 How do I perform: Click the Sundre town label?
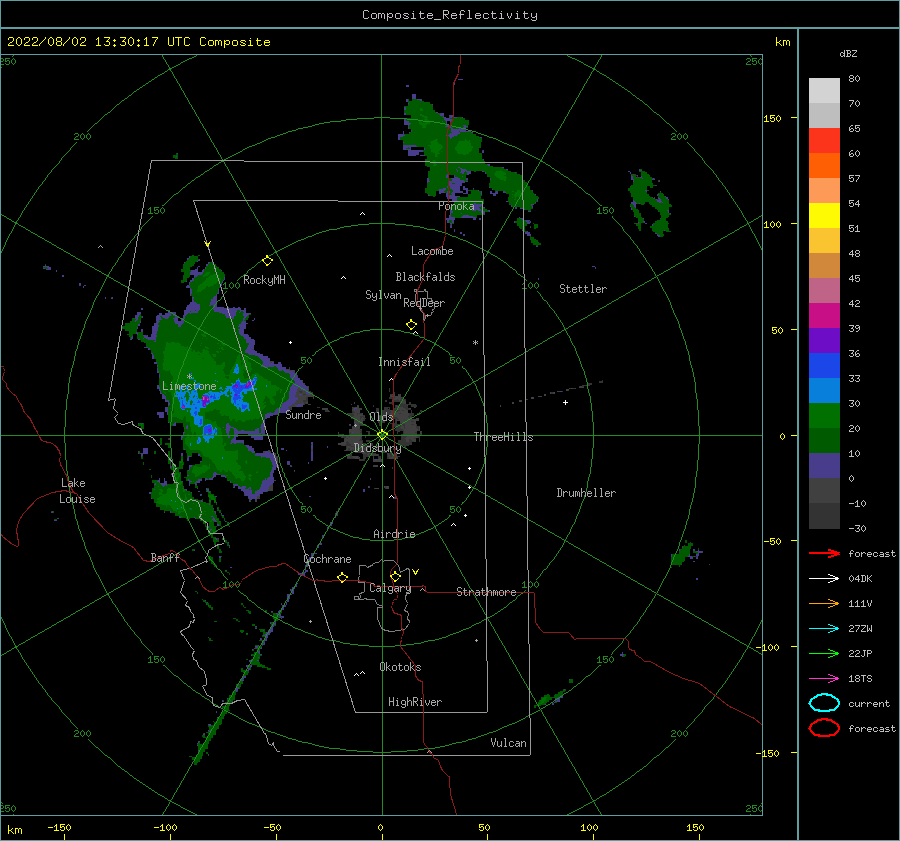point(303,415)
